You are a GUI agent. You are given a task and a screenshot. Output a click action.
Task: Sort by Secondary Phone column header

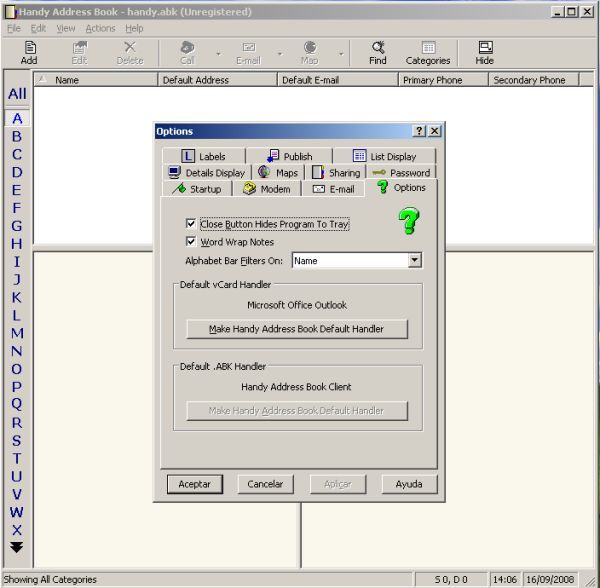(534, 80)
